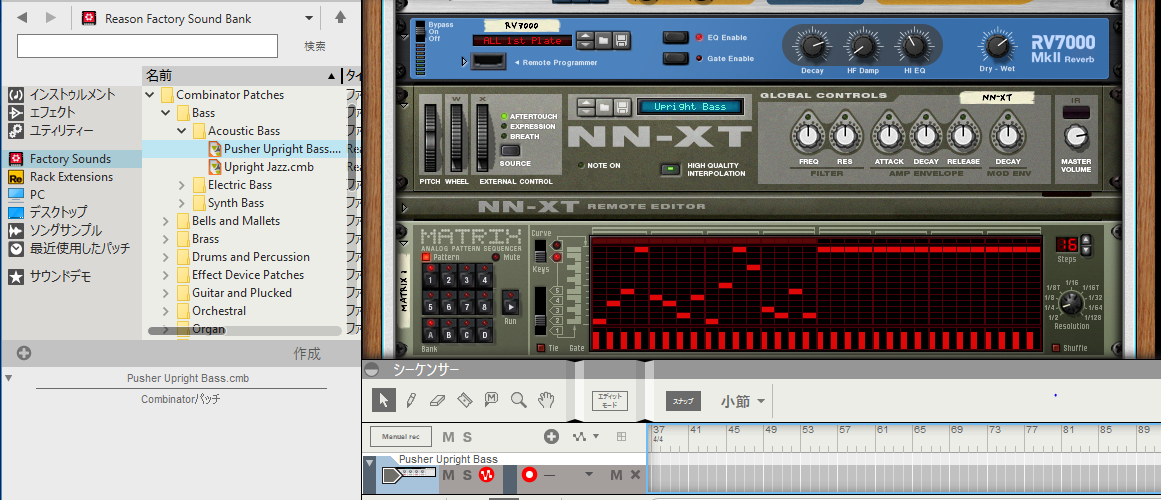The image size is (1161, 500).
Task: Save NN-XT patch with disk icon
Action: click(622, 107)
